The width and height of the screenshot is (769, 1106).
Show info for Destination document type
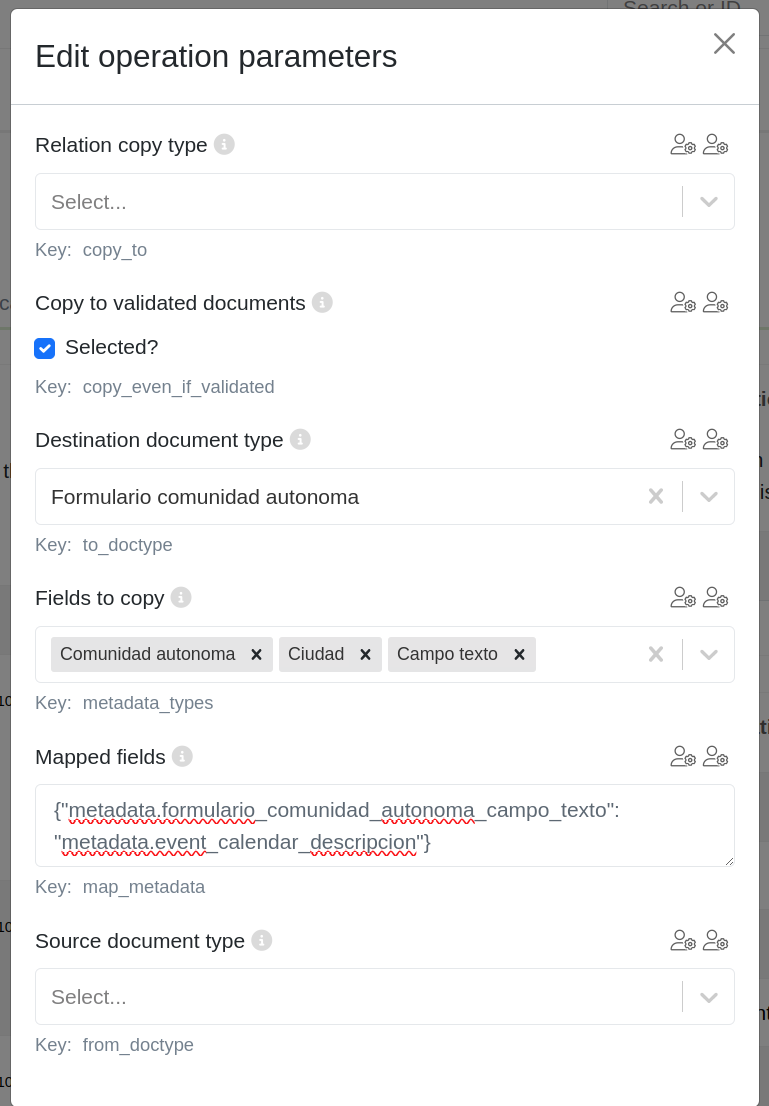(x=300, y=440)
